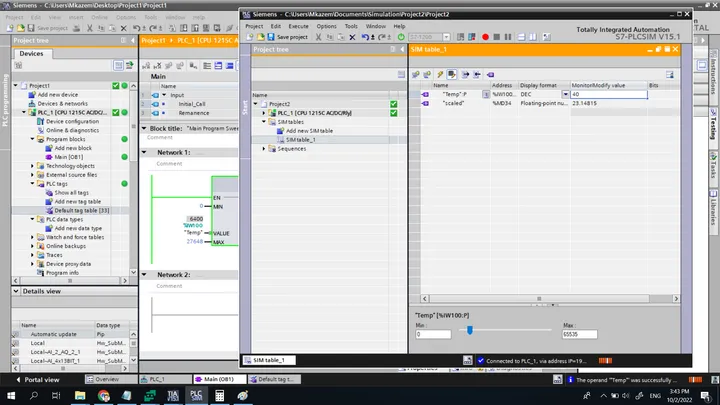Click the Pause icon in PLCSIM toolbar
The height and width of the screenshot is (405, 720).
pyautogui.click(x=508, y=37)
